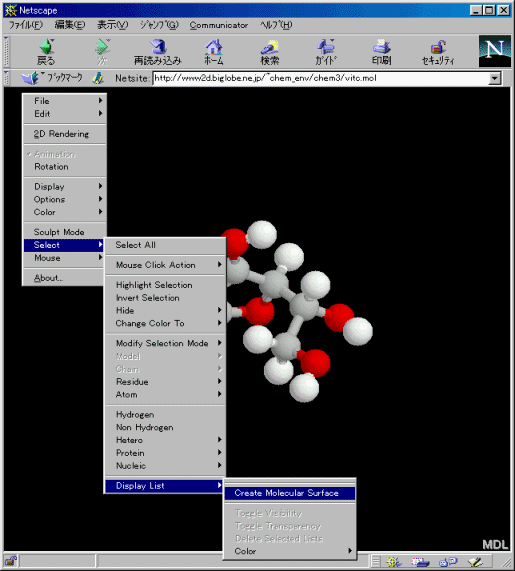515x571 pixels.
Task: Click the security lock icon in status bar
Action: (x=11, y=561)
